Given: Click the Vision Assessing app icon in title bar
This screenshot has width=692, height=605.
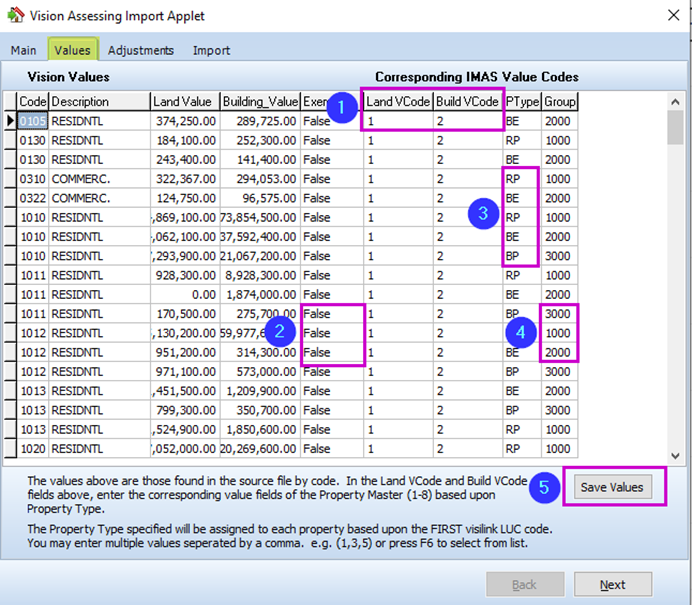Looking at the screenshot, I should pos(15,15).
